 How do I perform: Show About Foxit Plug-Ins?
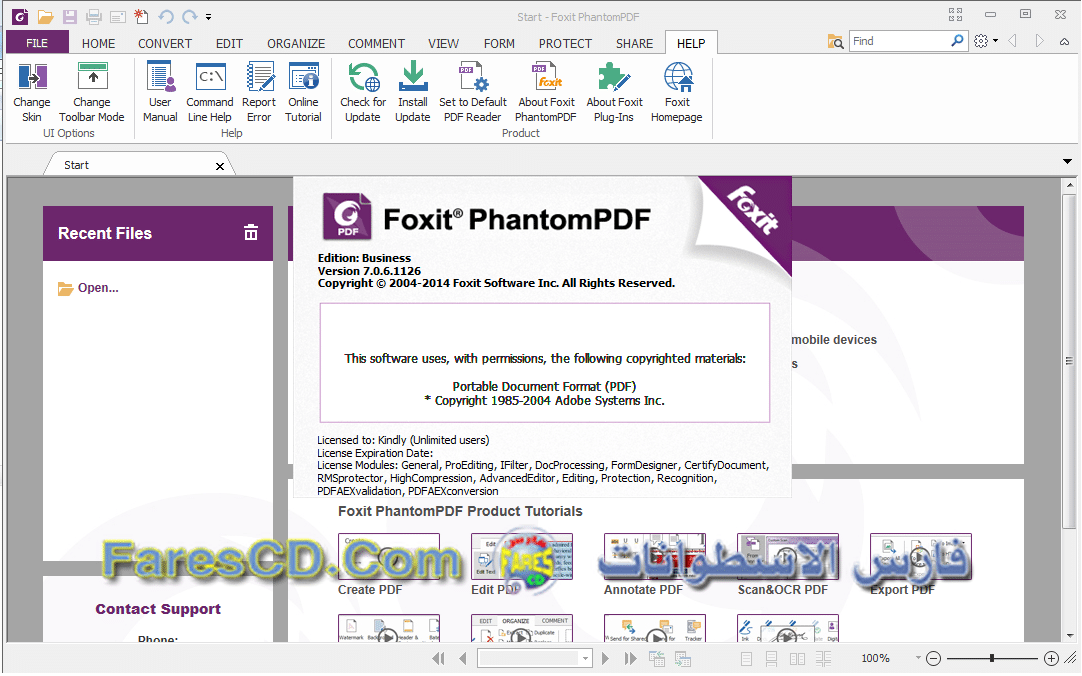[614, 92]
